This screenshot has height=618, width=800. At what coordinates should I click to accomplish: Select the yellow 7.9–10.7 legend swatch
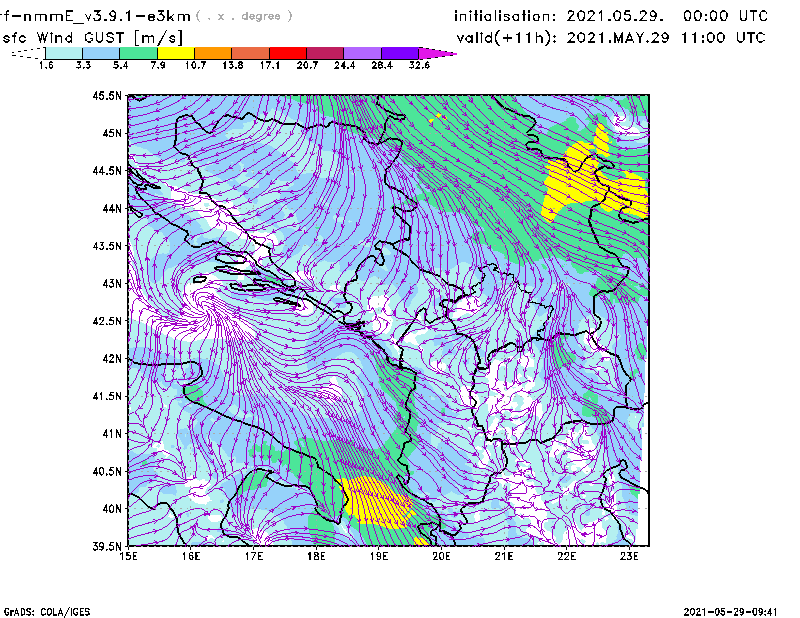176,53
